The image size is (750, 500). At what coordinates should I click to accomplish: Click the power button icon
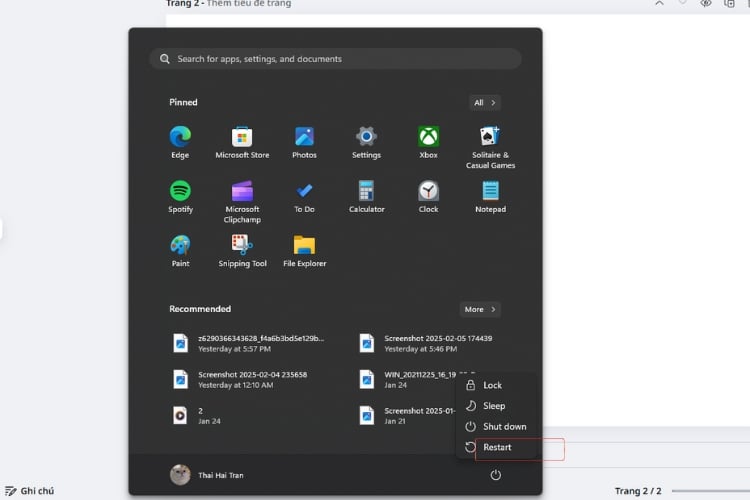496,475
